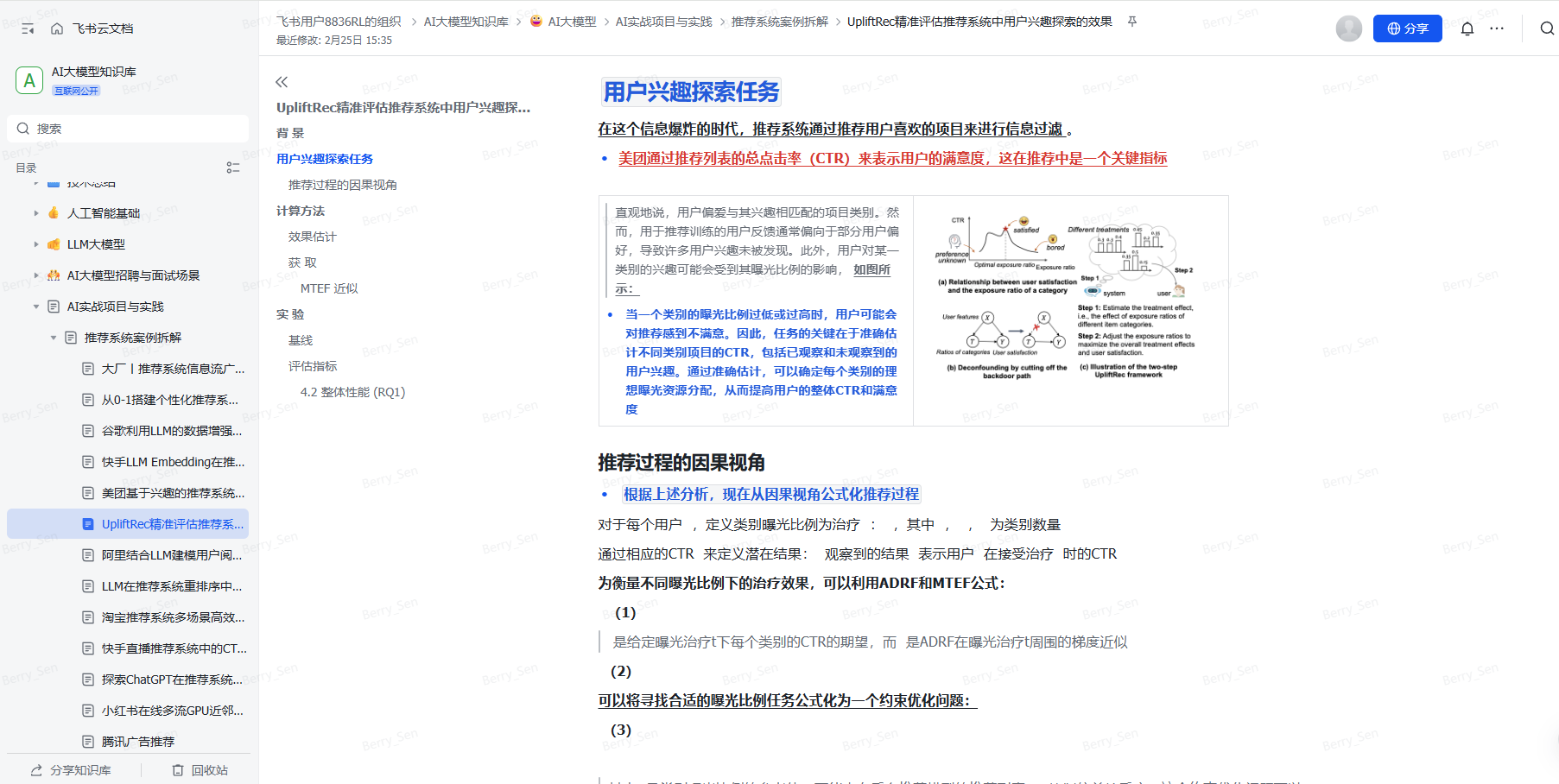Jump to outline heading 效果估计
The image size is (1559, 784).
313,237
